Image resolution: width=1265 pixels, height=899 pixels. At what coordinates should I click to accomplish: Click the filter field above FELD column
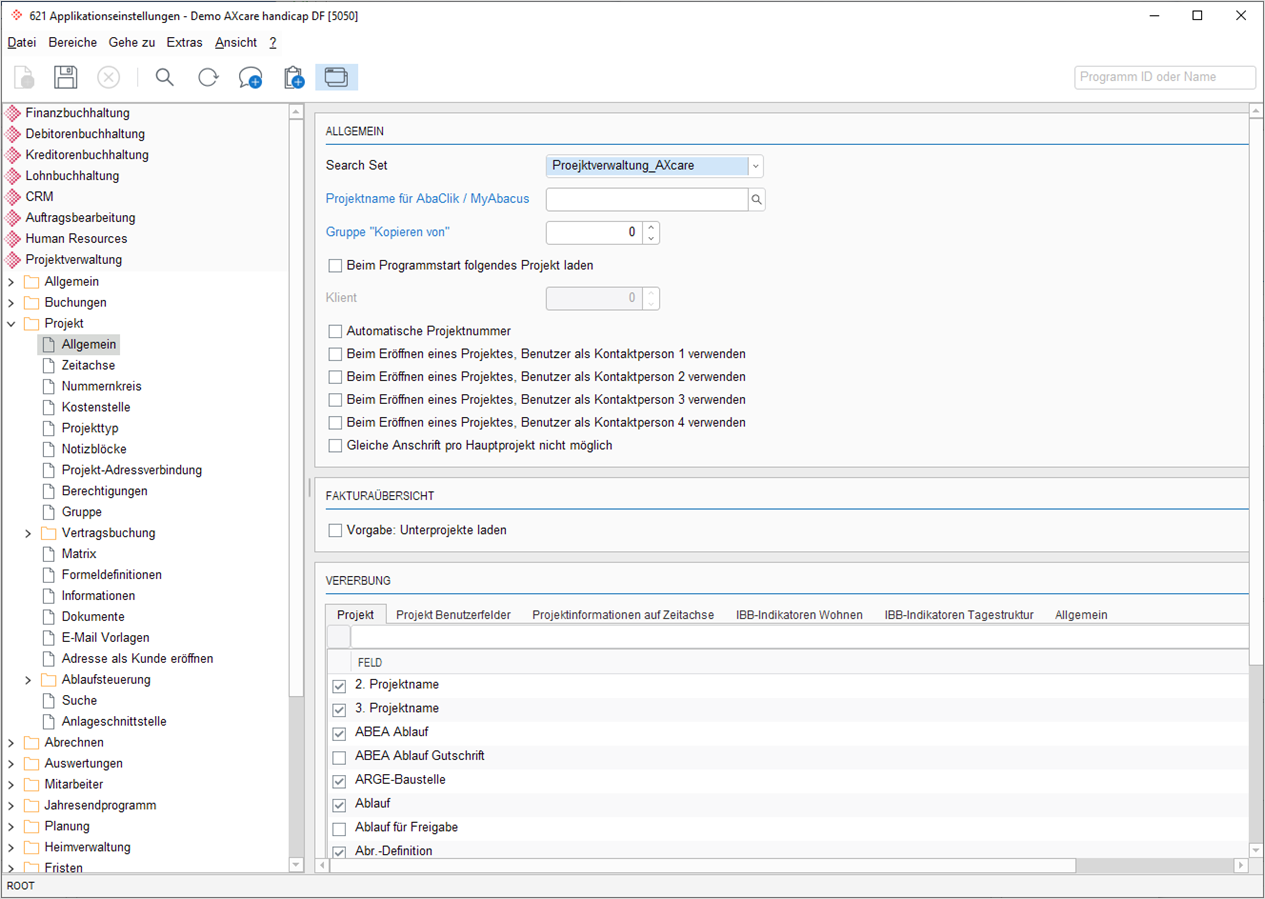click(798, 637)
